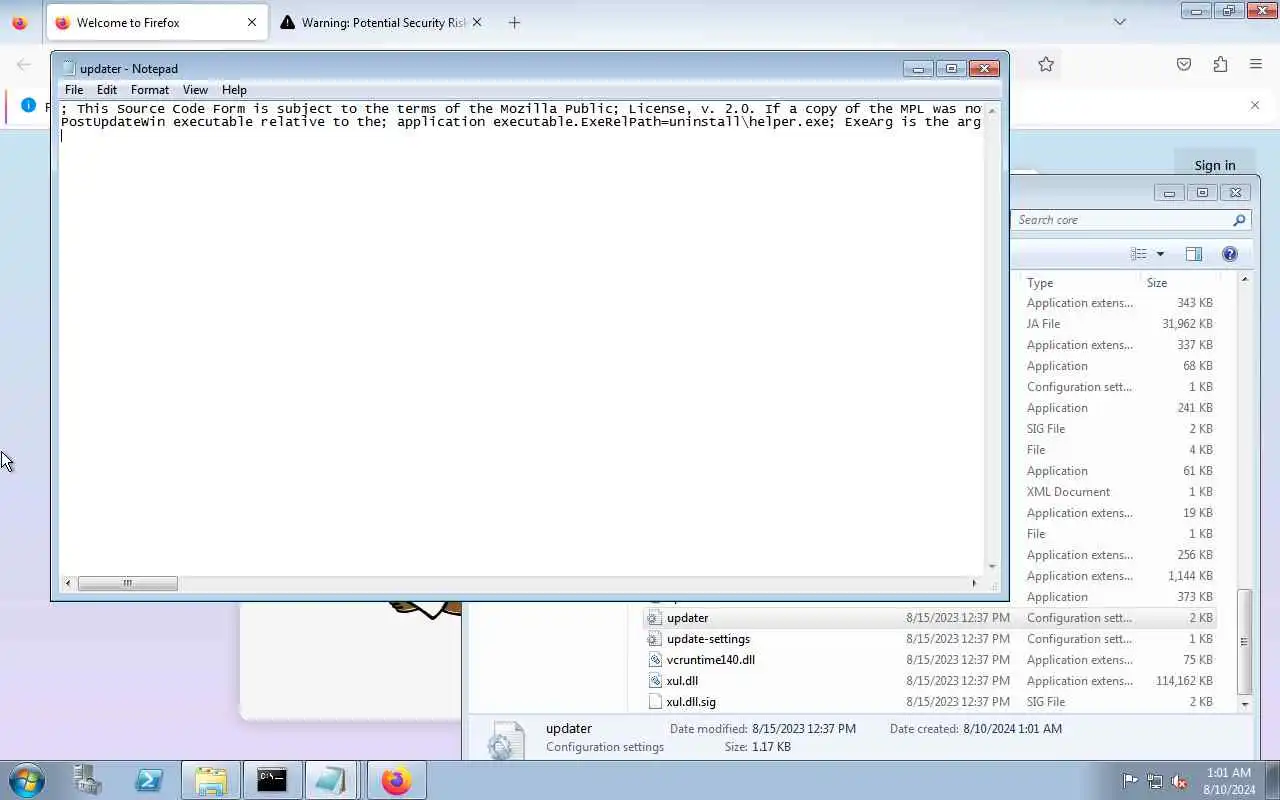Screen dimensions: 1280x800
Task: Switch to File Explorer taskbar button
Action: (210, 780)
